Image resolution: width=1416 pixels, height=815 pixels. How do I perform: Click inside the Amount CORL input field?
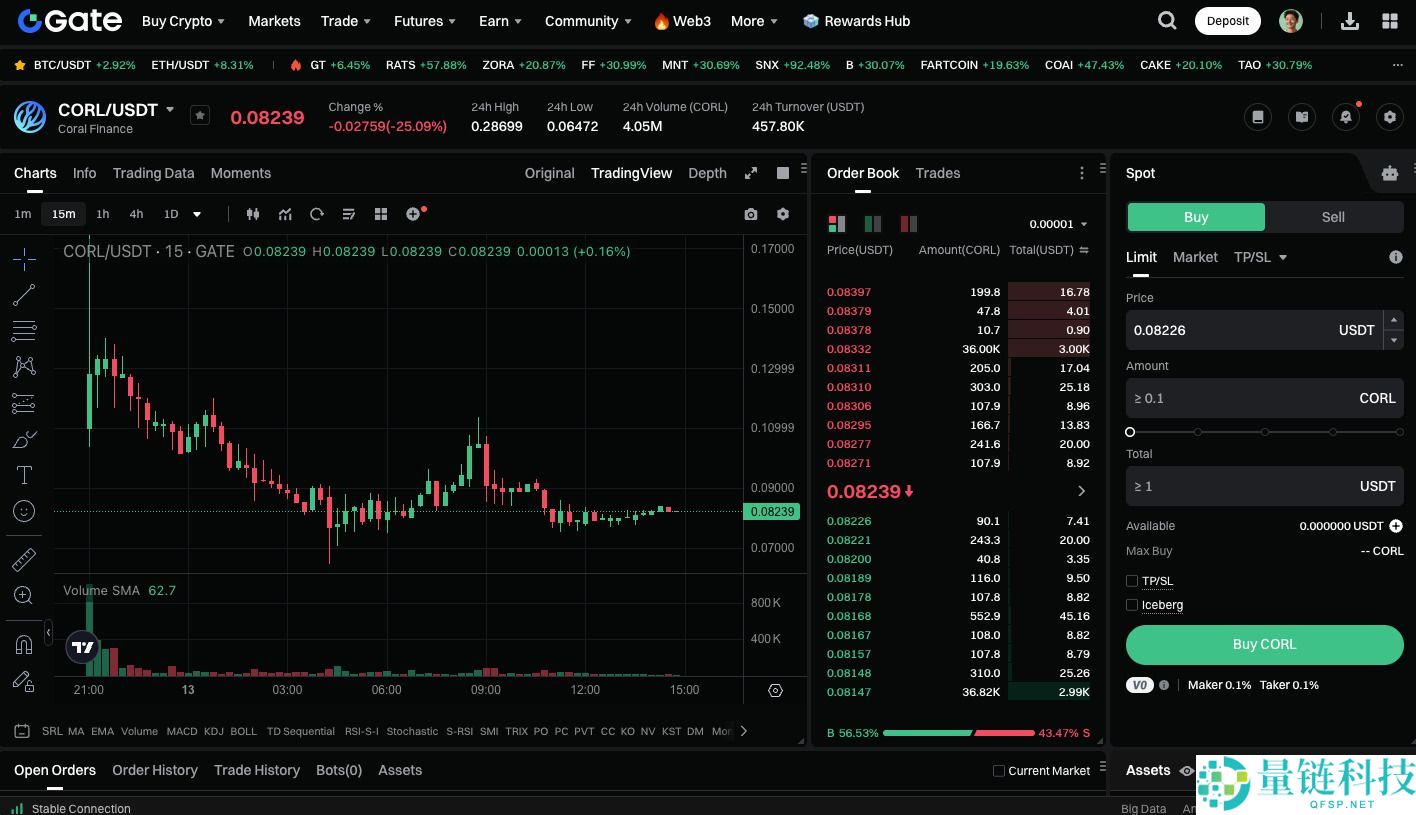(x=1265, y=398)
